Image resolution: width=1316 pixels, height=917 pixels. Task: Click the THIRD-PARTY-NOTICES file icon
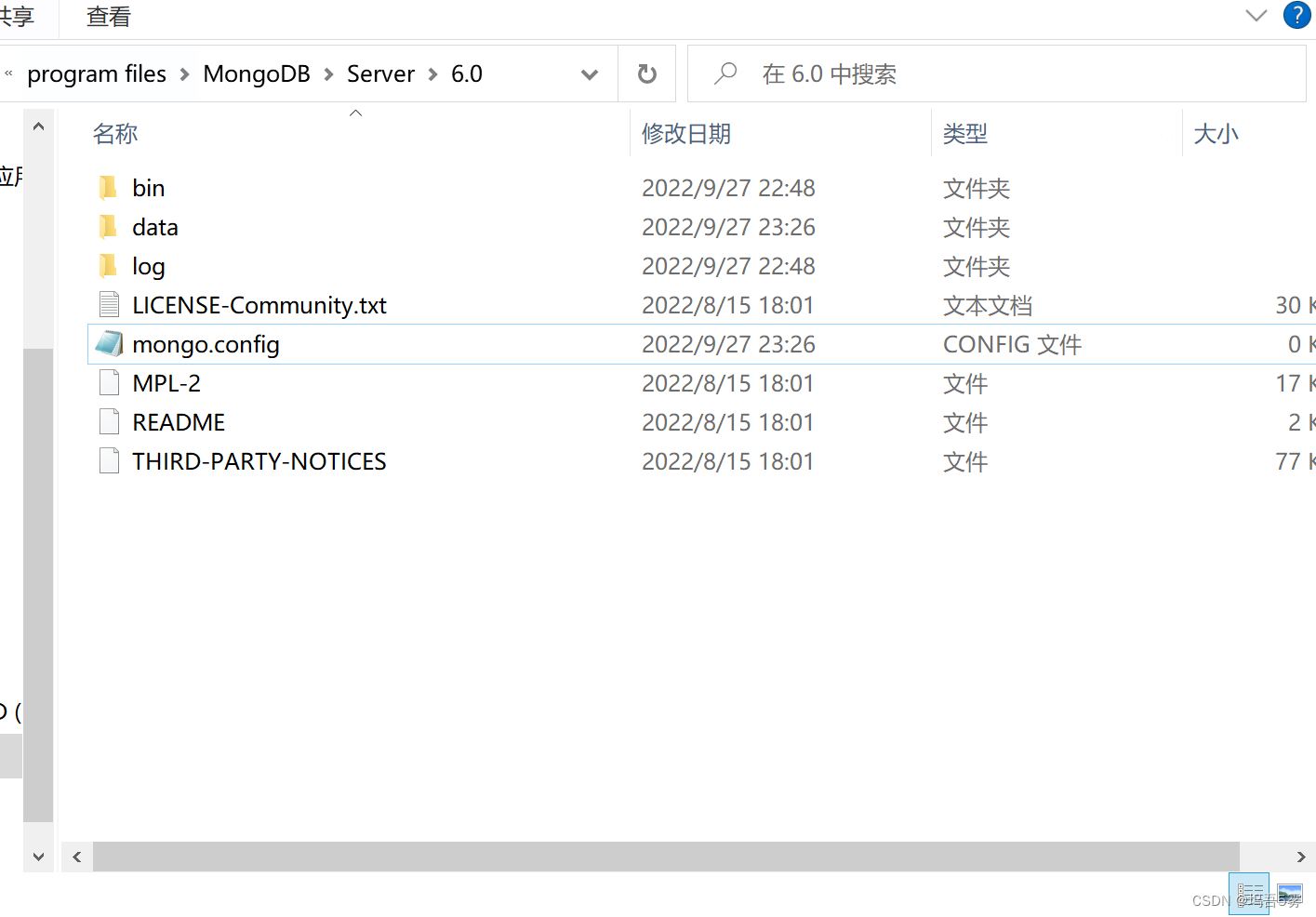click(109, 461)
